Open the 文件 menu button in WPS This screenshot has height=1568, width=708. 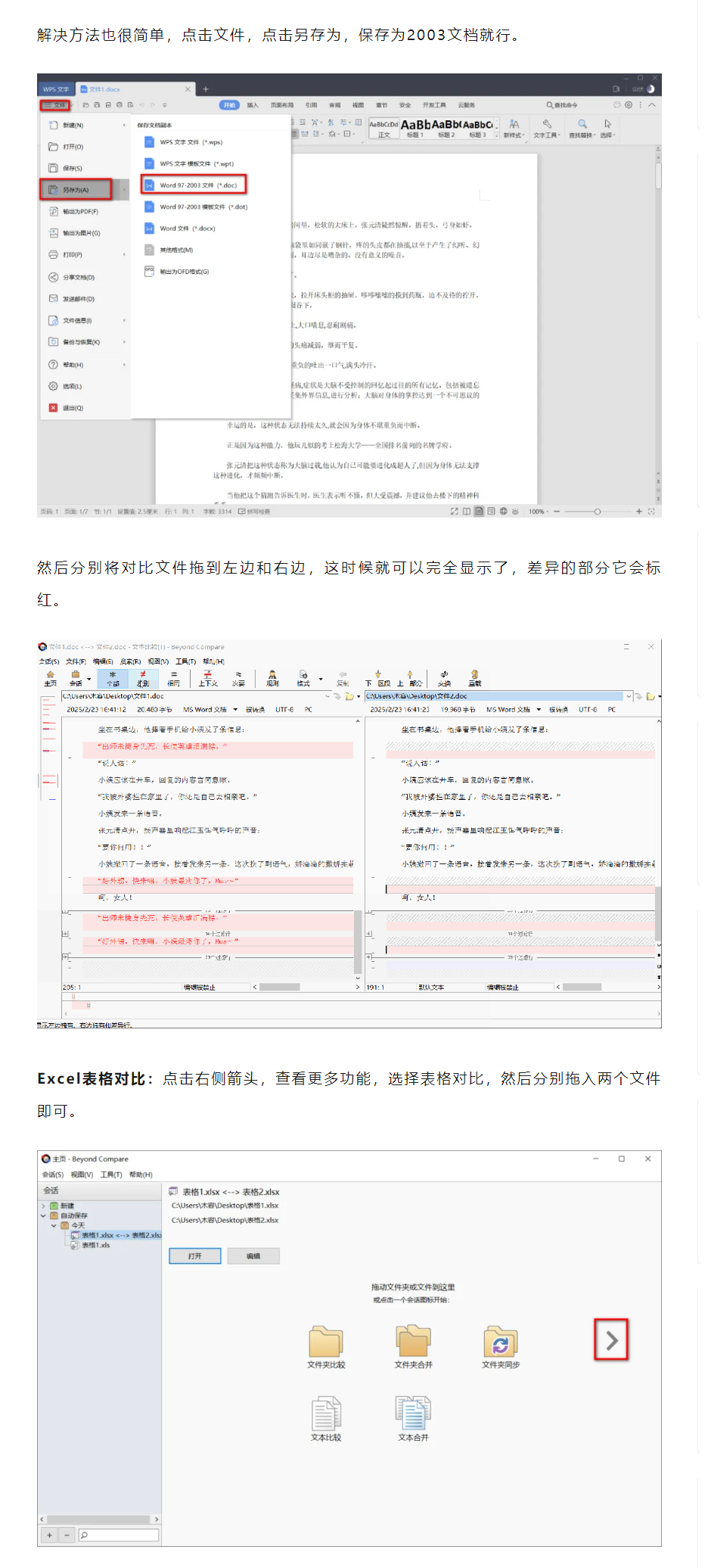(x=55, y=105)
